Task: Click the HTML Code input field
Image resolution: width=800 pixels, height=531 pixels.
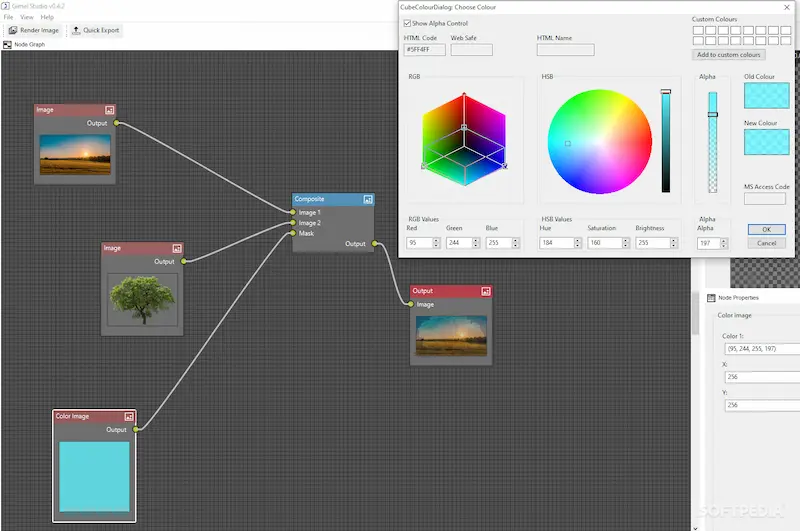Action: [x=424, y=50]
